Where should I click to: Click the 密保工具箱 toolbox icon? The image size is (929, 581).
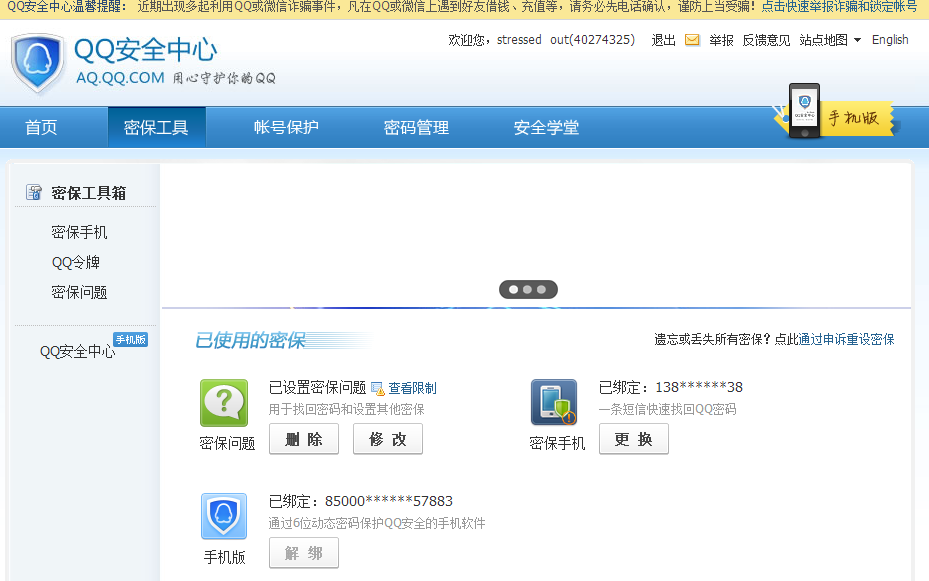(x=34, y=192)
